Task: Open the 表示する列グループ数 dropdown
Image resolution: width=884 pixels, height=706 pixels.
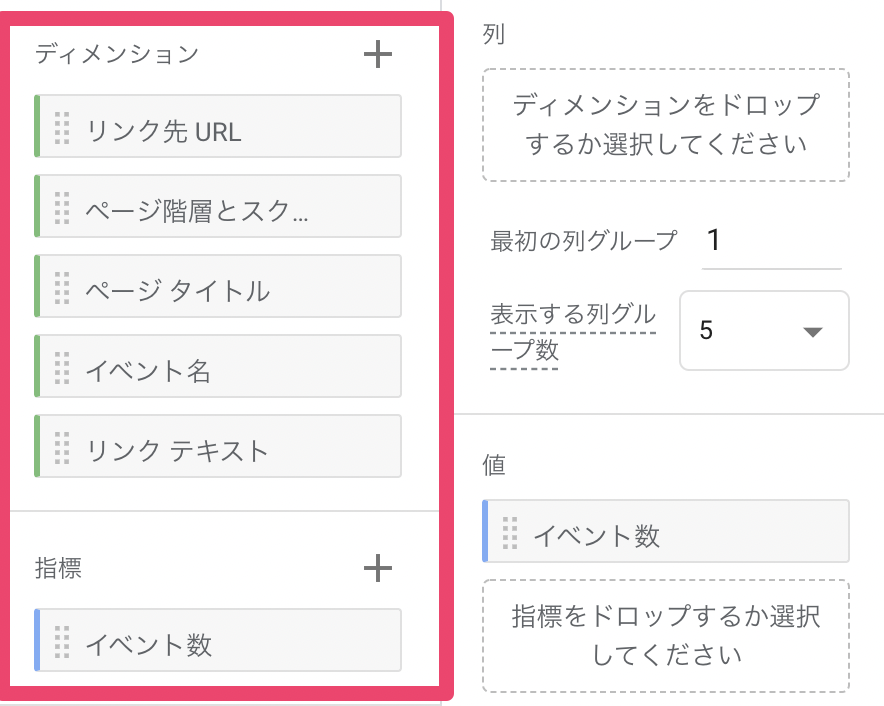Action: (764, 331)
